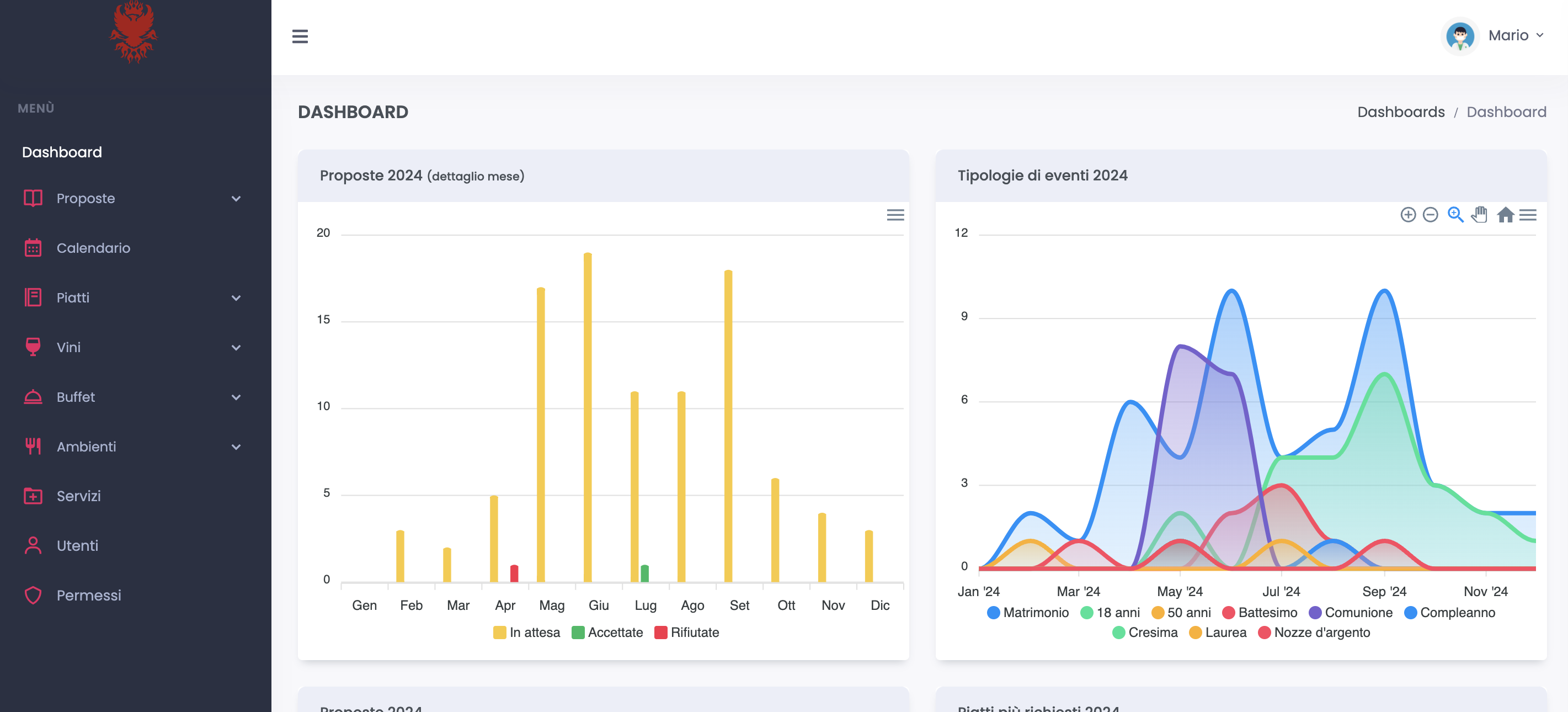This screenshot has height=712, width=1568.
Task: Open the Proposte menu label
Action: click(86, 199)
